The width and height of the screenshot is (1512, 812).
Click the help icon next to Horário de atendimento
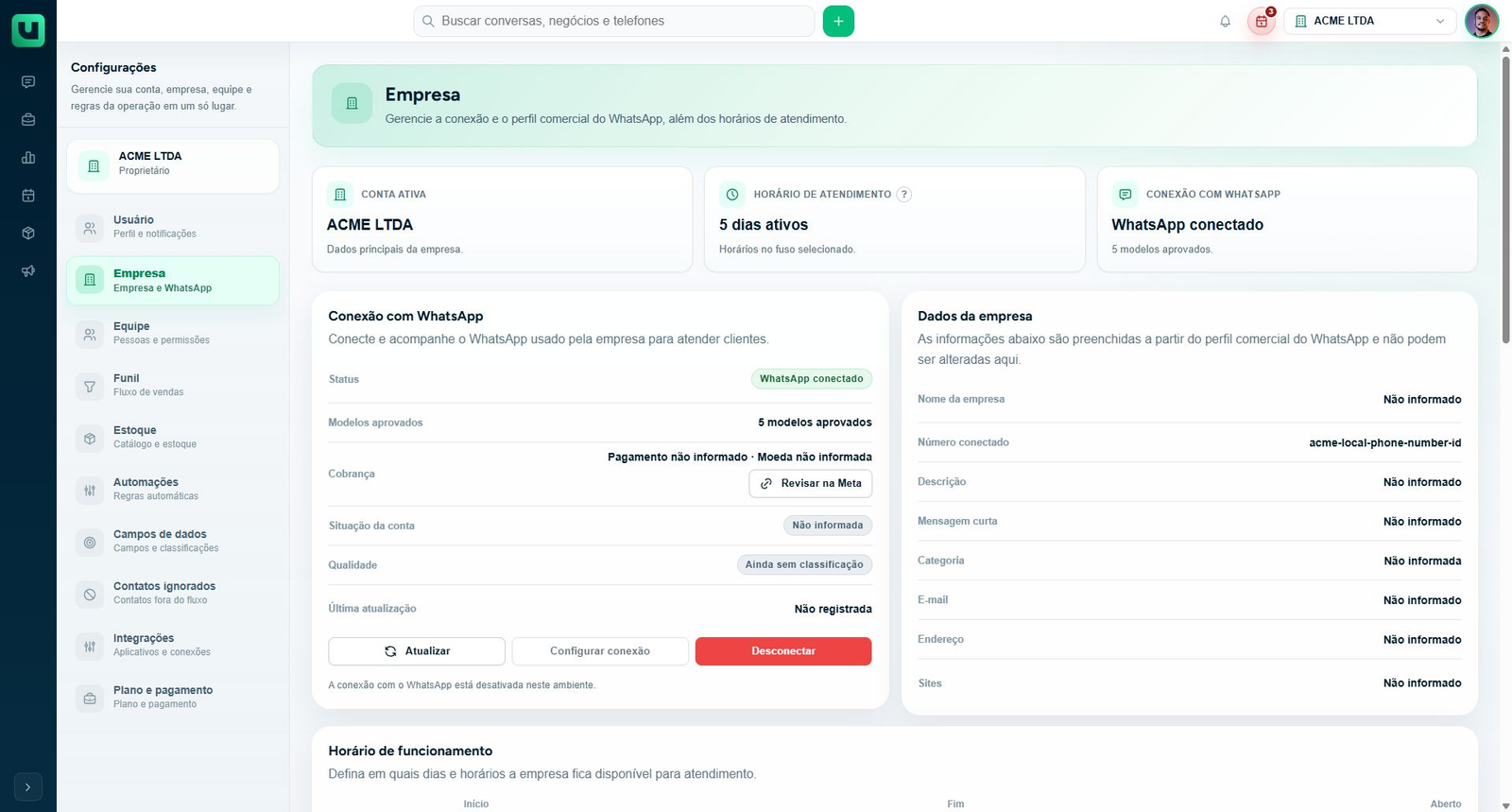903,194
